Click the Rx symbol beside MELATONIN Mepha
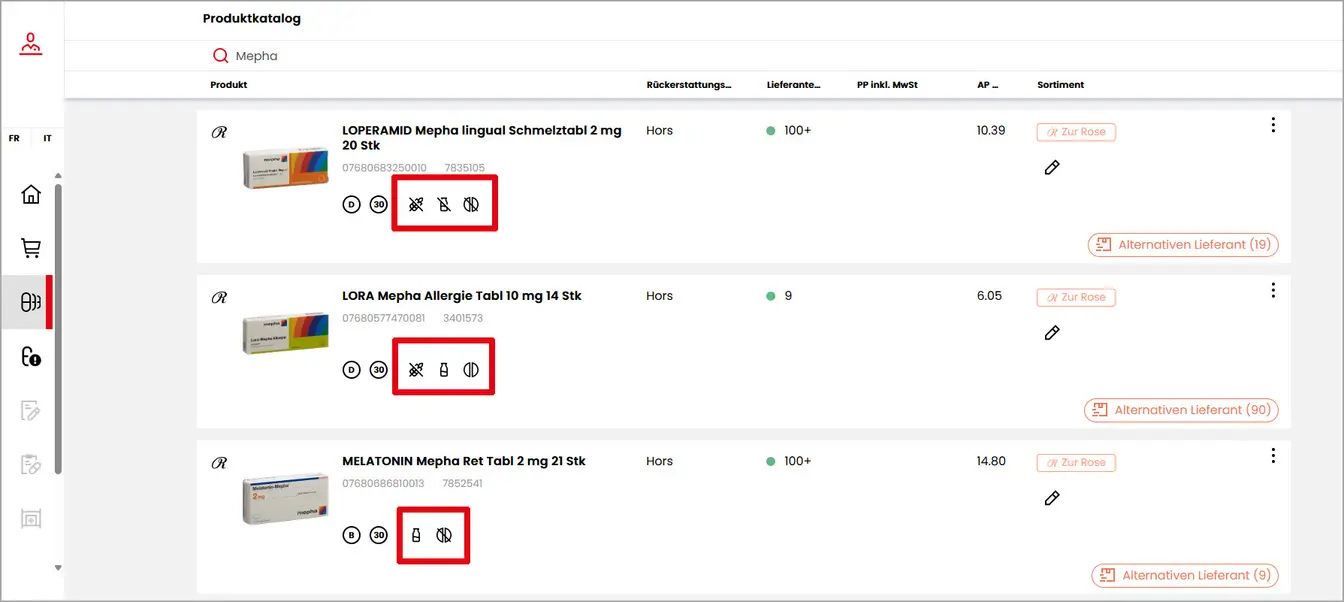1344x602 pixels. [219, 463]
